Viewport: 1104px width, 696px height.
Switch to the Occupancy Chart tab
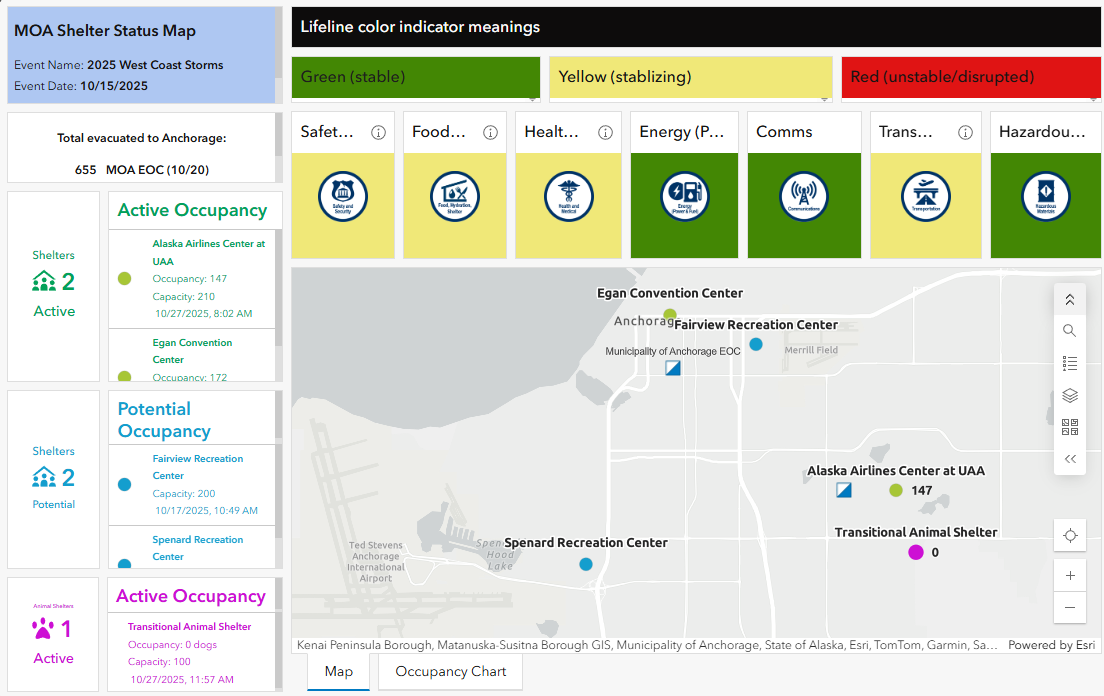(450, 671)
